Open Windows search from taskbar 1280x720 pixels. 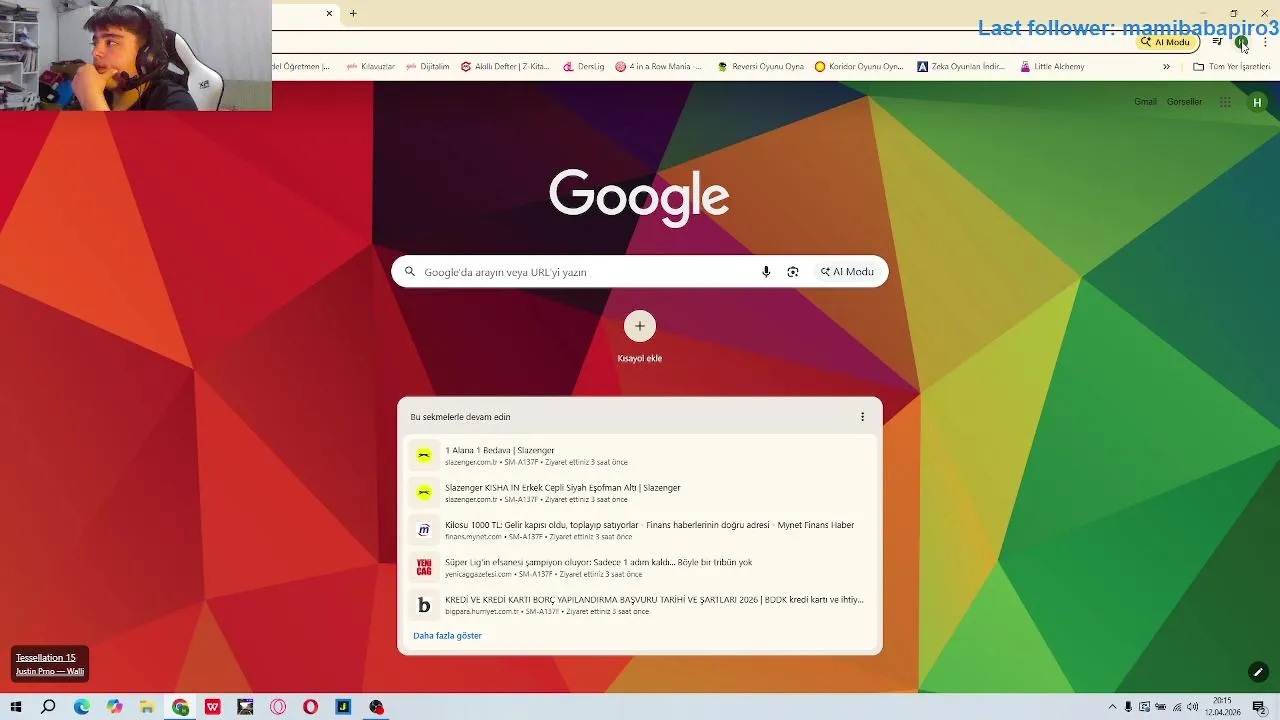48,707
